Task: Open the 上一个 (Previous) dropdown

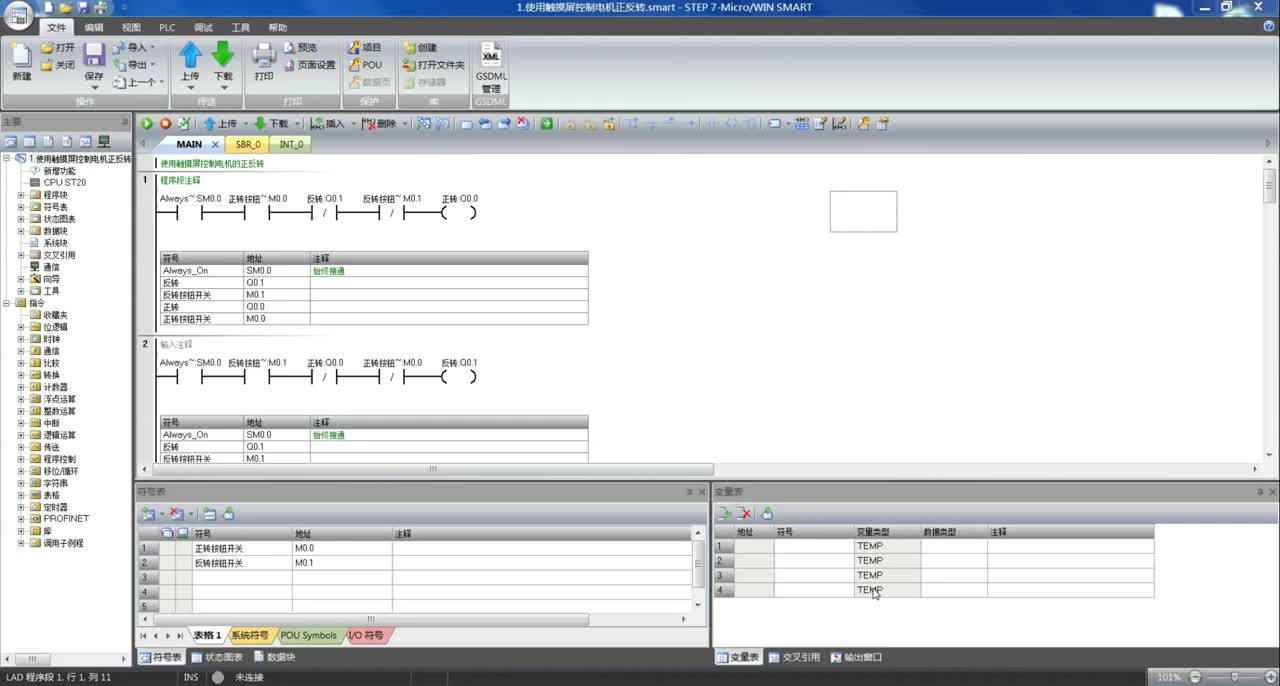Action: pos(137,82)
